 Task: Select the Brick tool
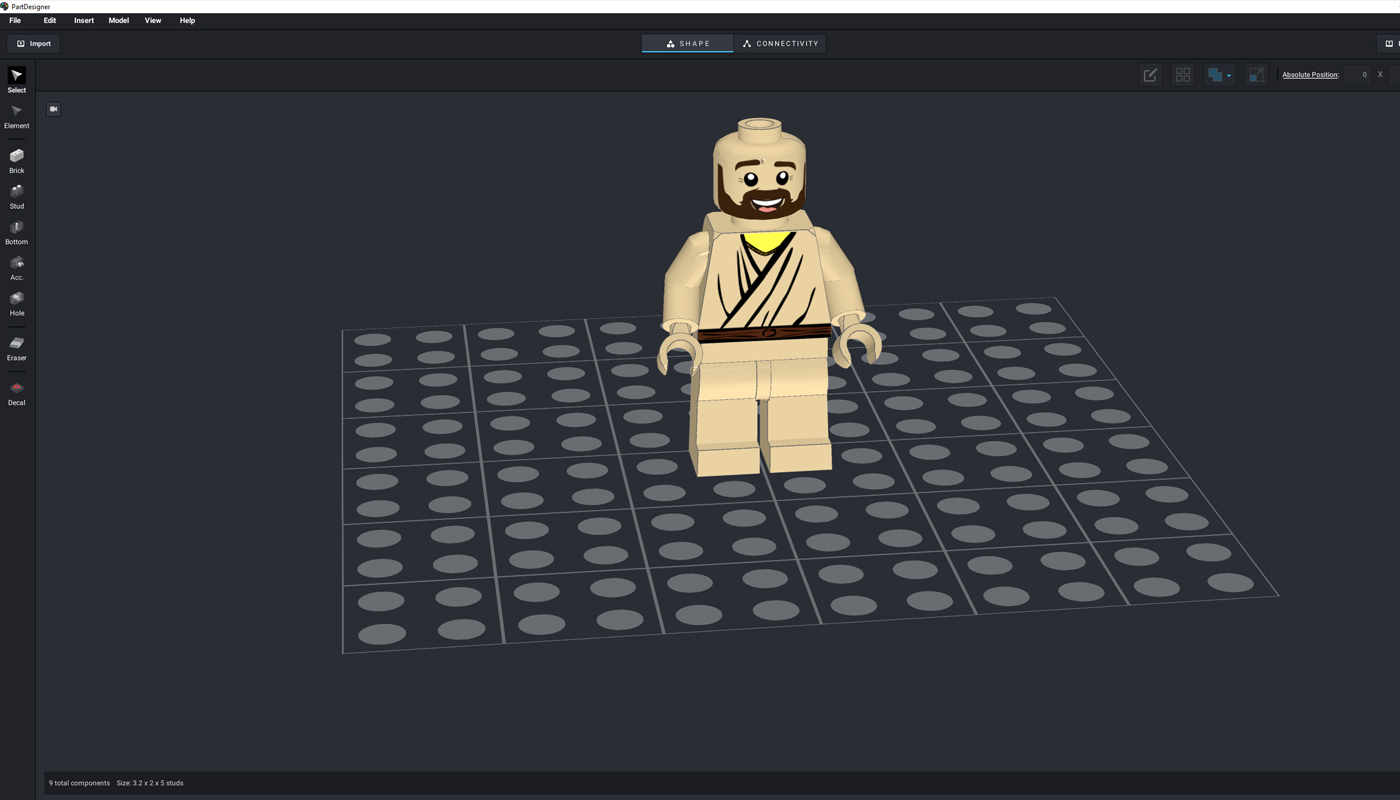[17, 160]
